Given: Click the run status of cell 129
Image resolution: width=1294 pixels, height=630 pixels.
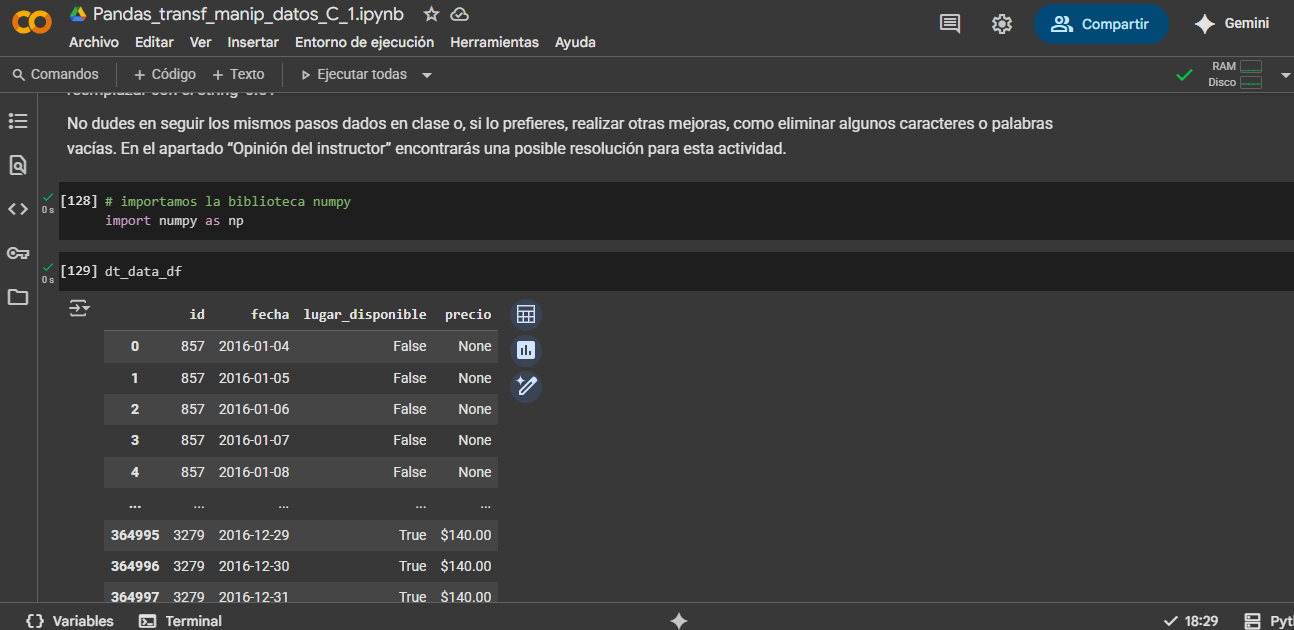Looking at the screenshot, I should (48, 273).
